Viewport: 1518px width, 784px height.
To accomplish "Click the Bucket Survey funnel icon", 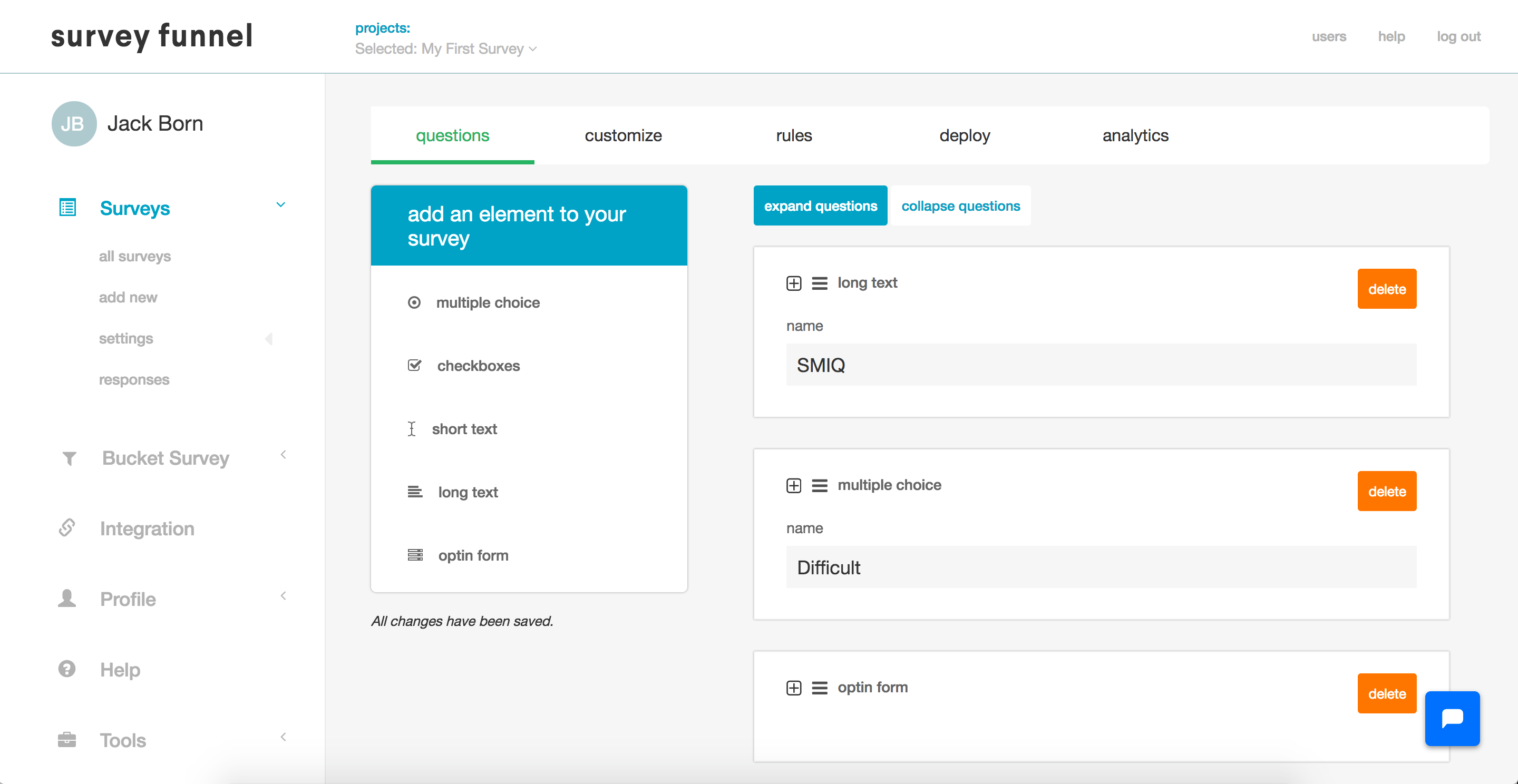I will (69, 458).
